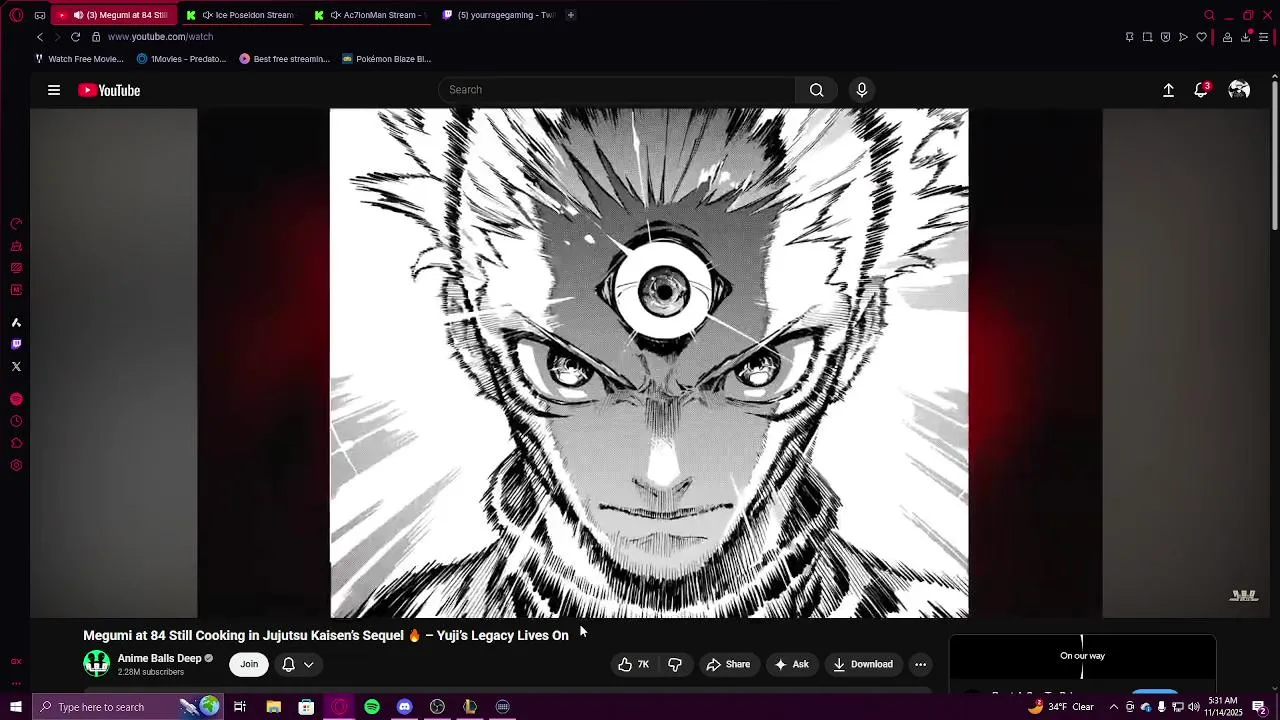Open Pokémon Blaze Bl bookmark

tap(386, 59)
